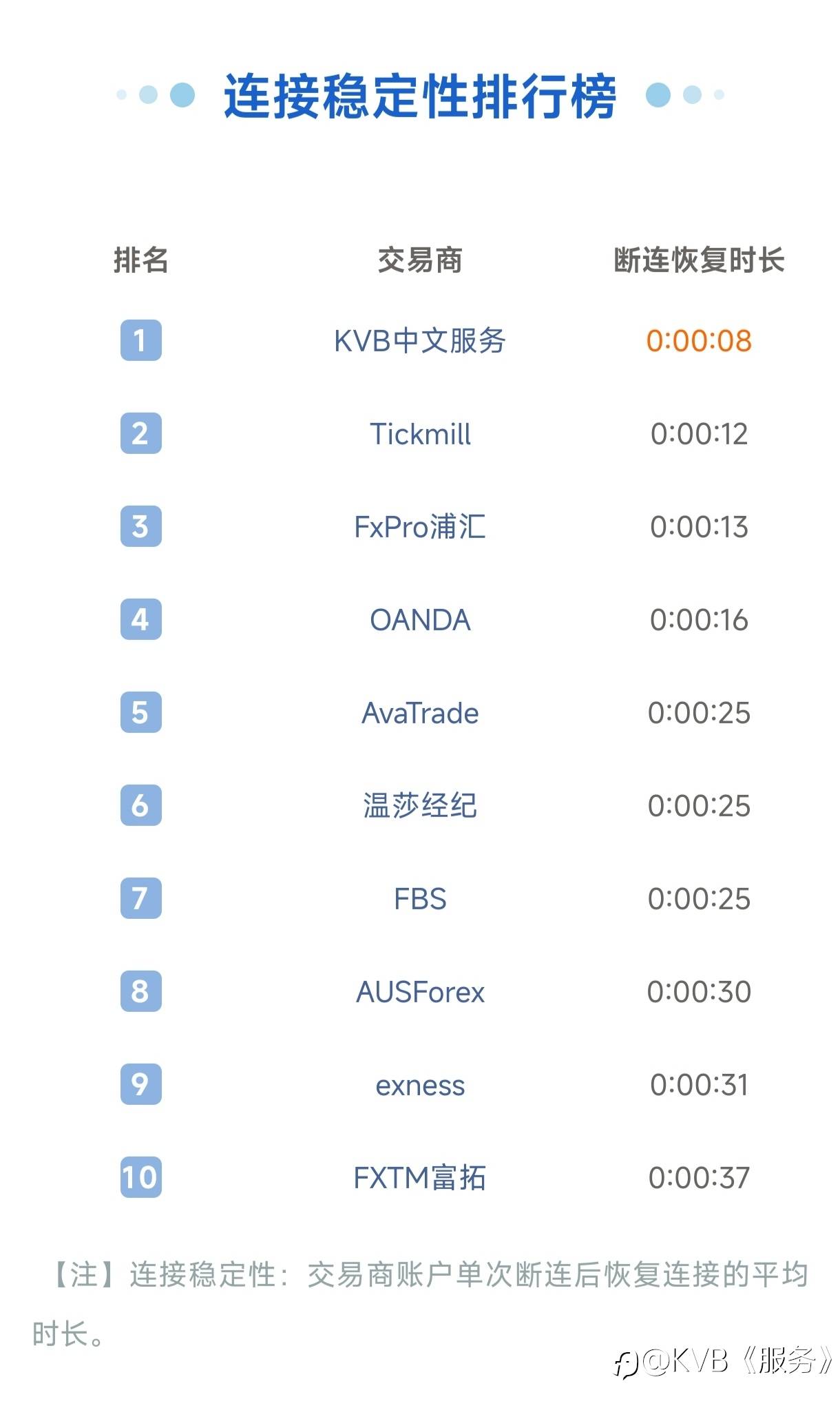Click the exness broker name

[x=420, y=1086]
